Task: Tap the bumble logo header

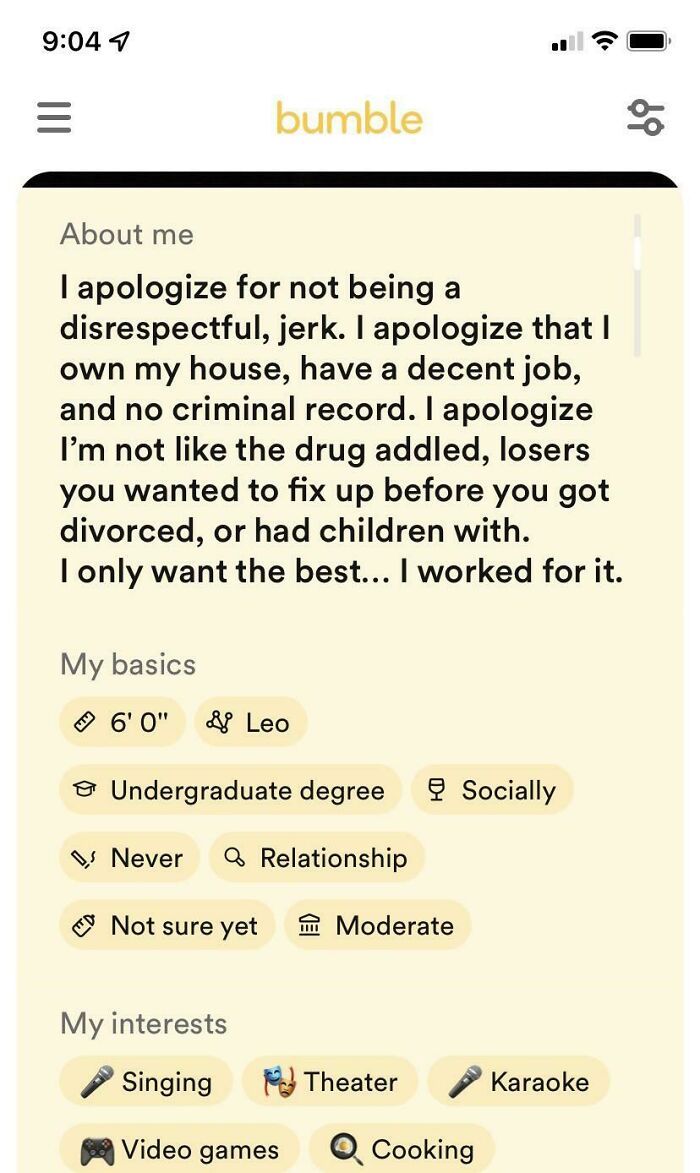Action: [x=349, y=117]
